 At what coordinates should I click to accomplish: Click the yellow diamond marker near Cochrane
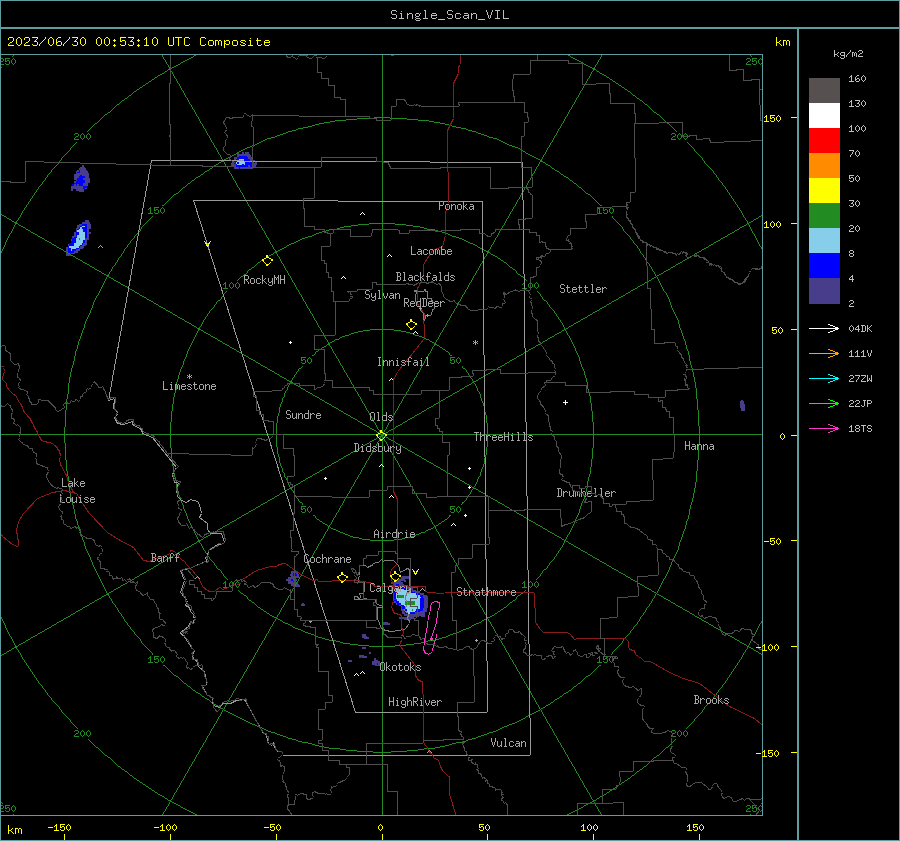[343, 578]
